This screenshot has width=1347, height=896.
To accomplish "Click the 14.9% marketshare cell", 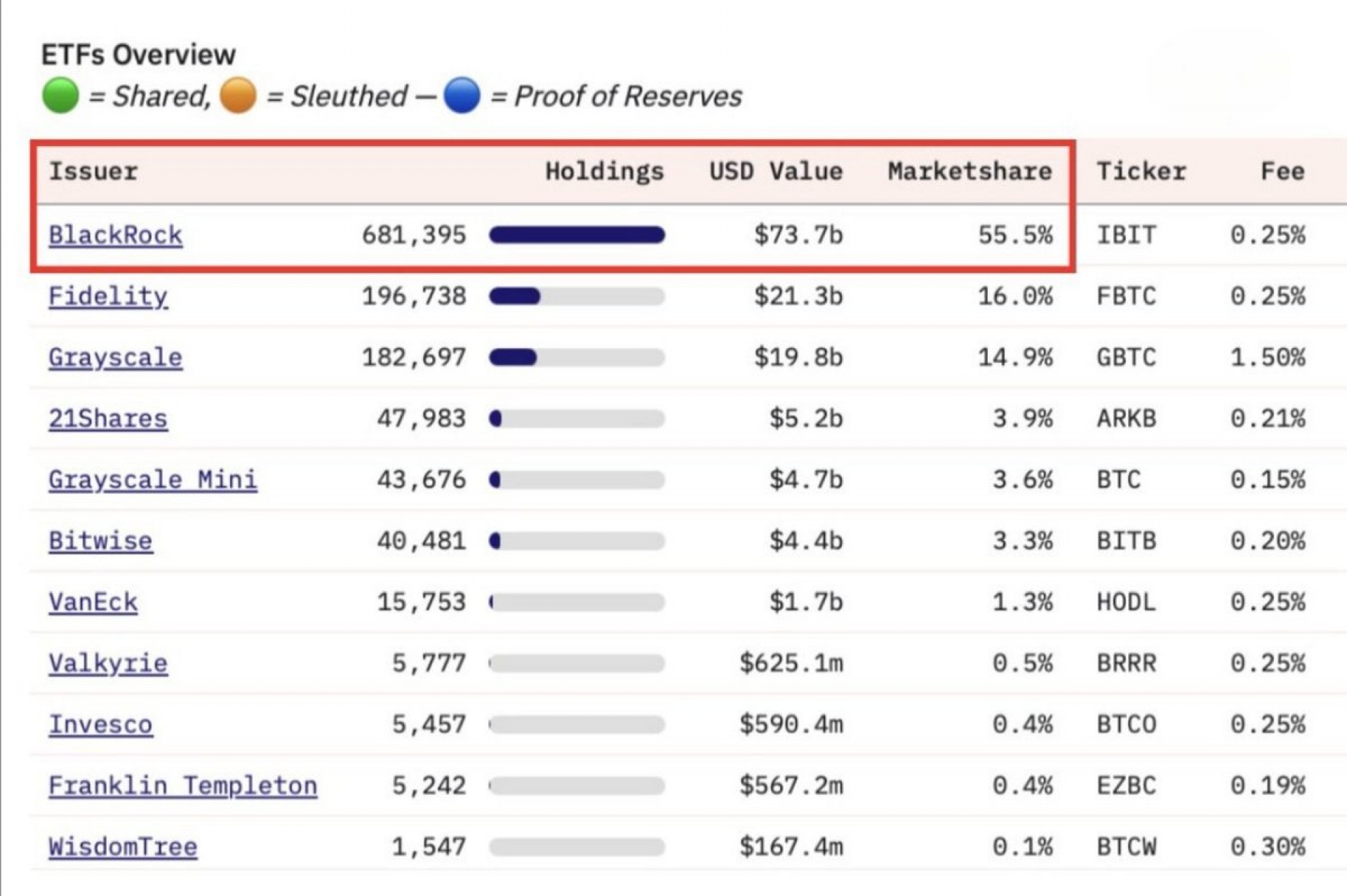I will click(x=1015, y=358).
